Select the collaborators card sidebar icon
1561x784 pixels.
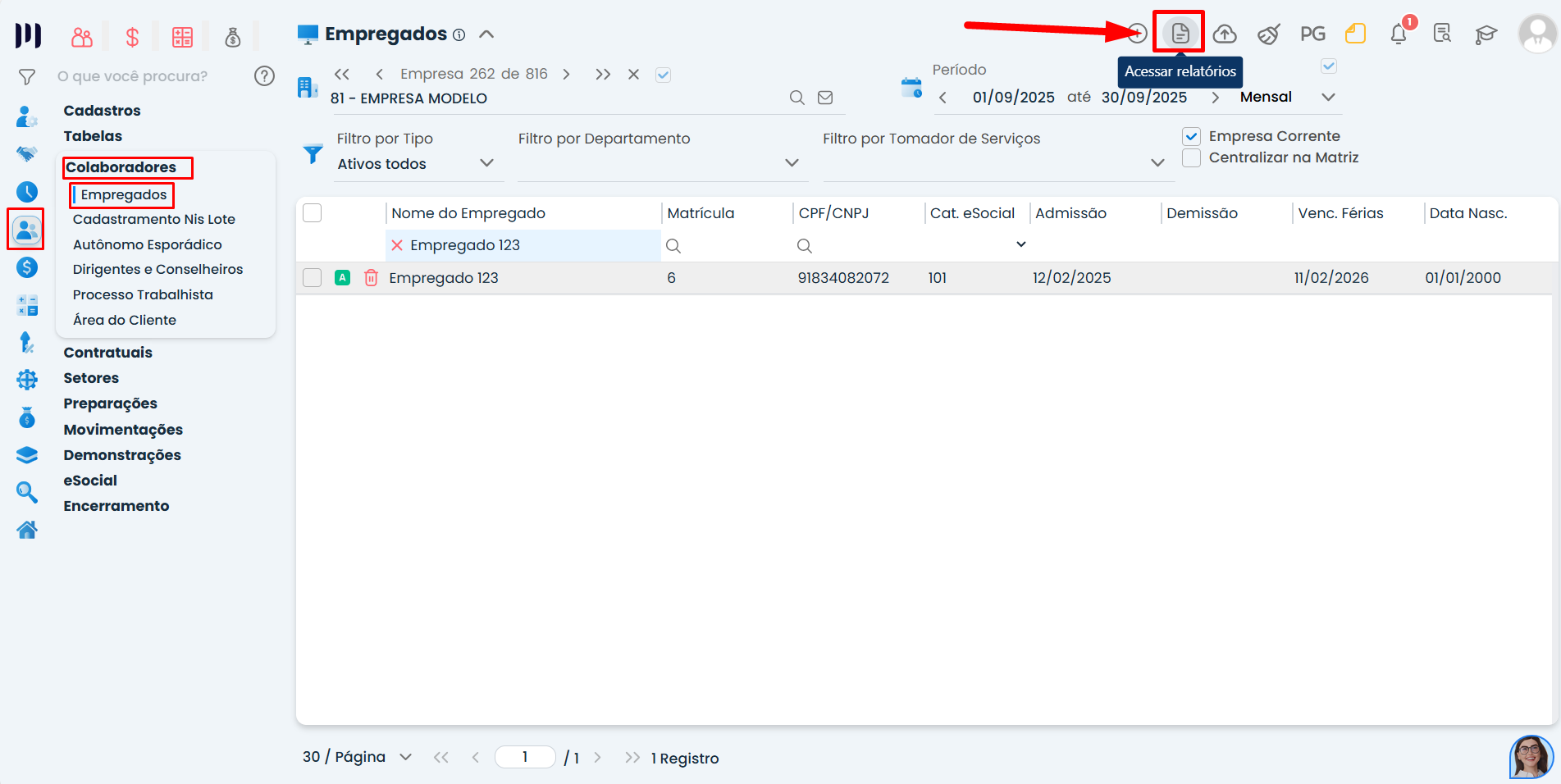coord(26,230)
